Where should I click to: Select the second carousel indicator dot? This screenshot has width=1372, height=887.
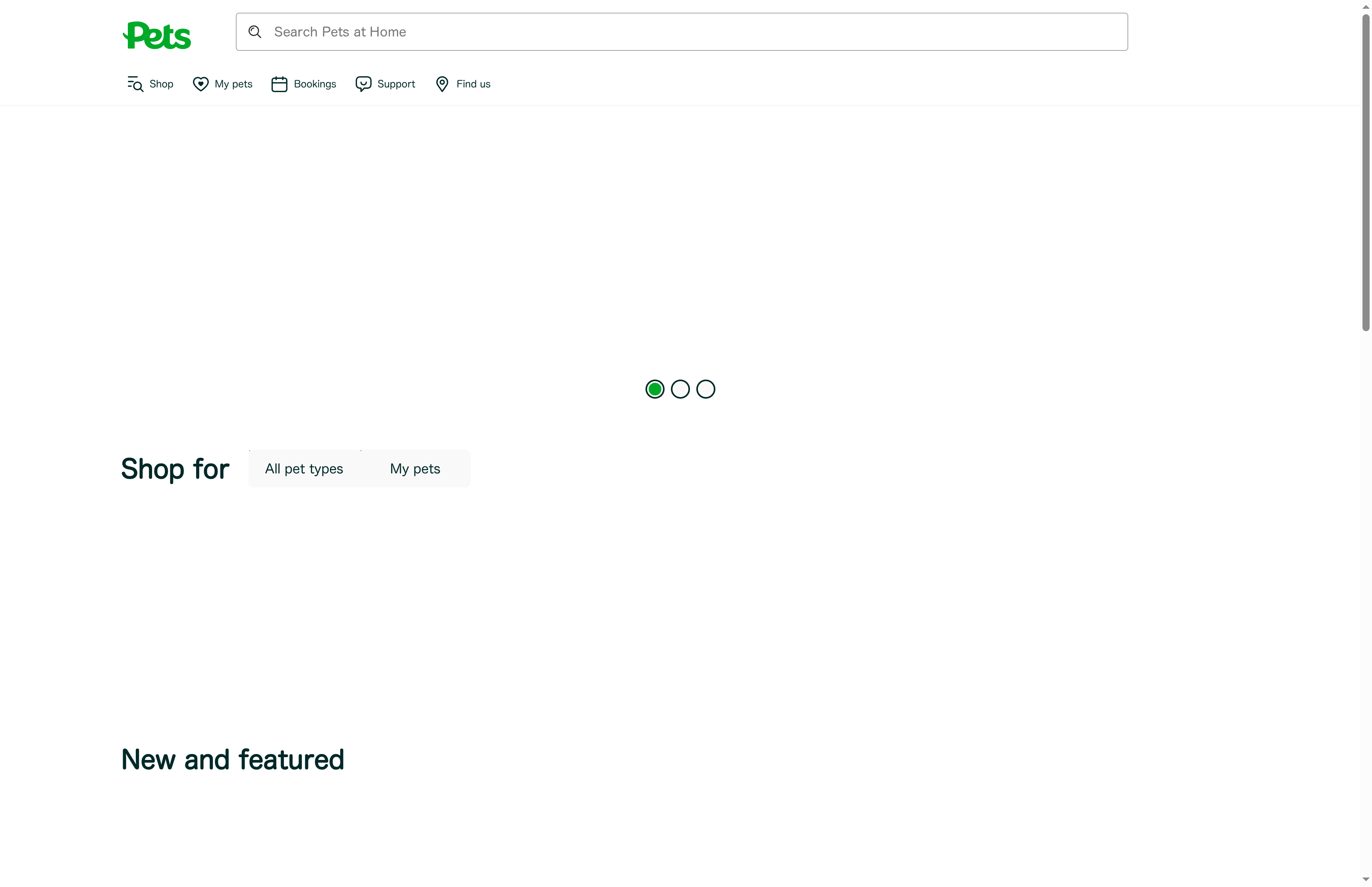point(680,389)
